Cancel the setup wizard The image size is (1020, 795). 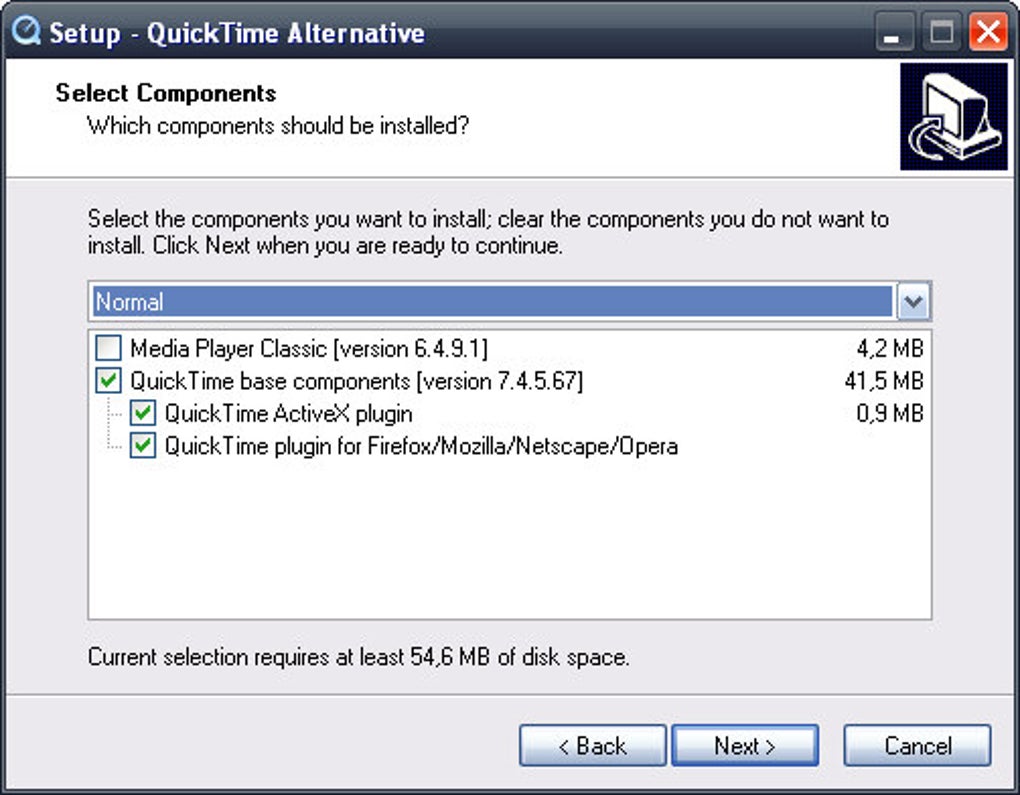(x=917, y=746)
